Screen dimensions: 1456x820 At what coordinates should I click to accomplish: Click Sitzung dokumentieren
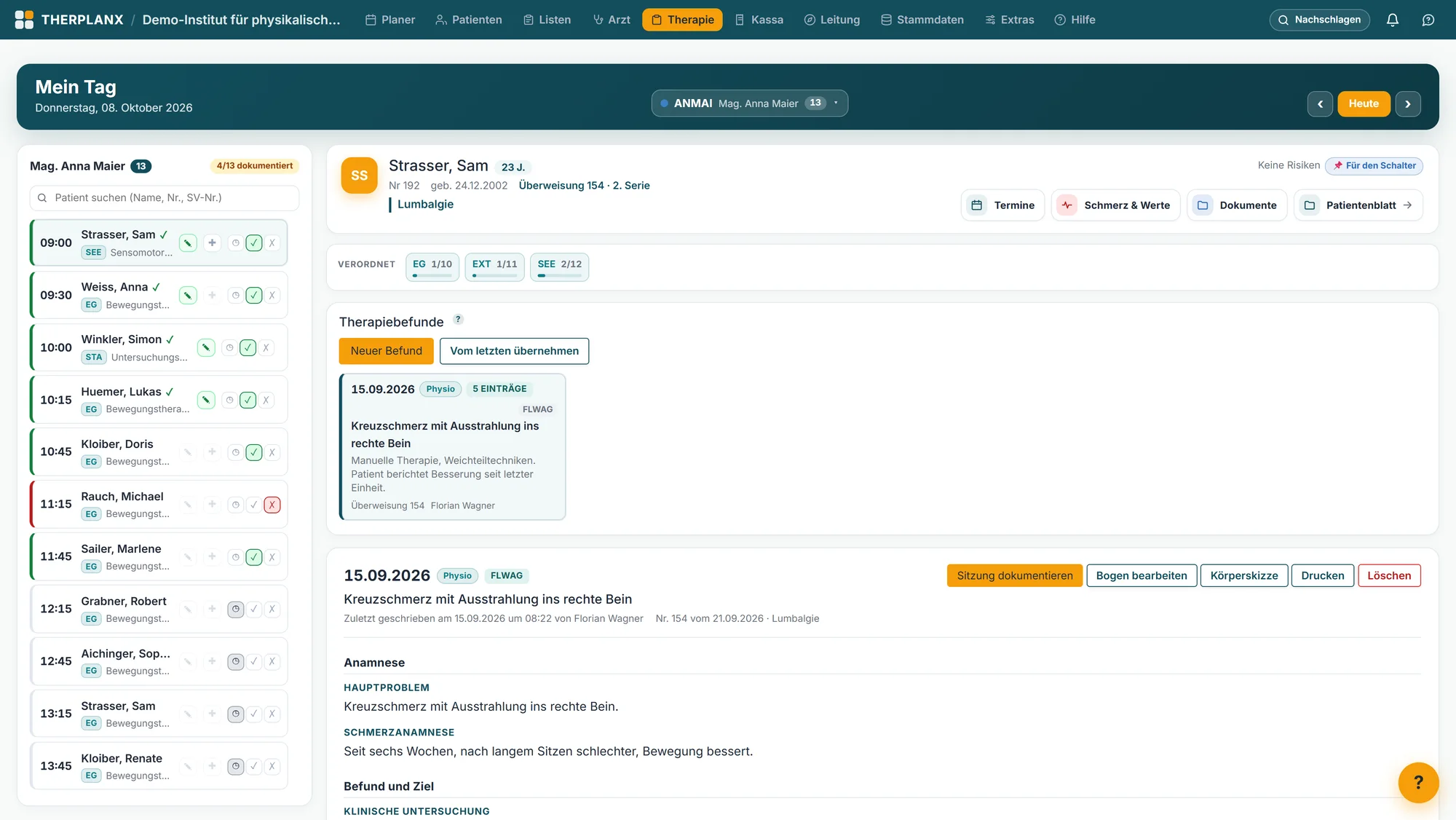click(1014, 576)
